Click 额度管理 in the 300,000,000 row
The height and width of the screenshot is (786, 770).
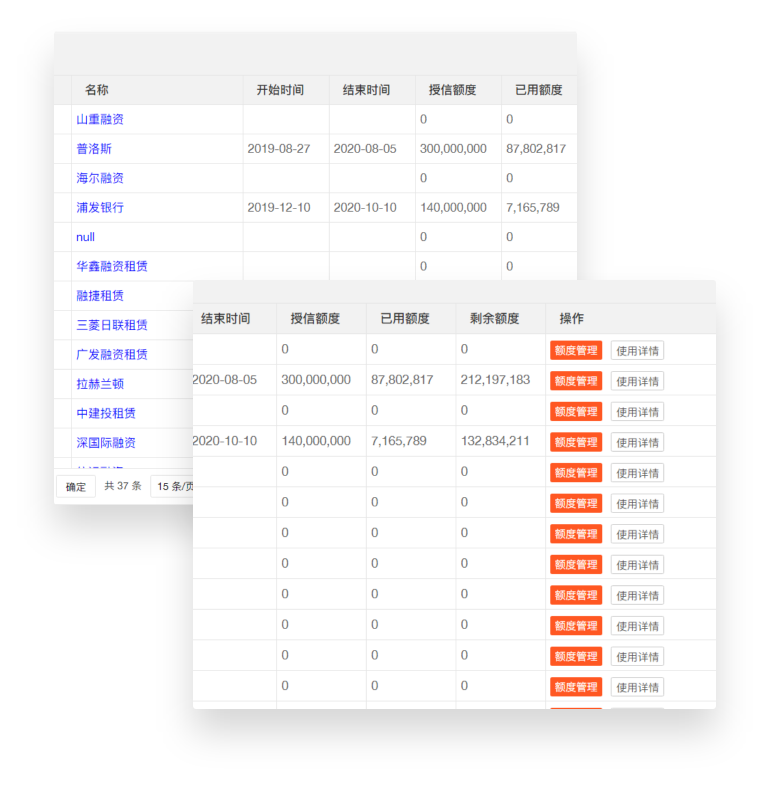(x=576, y=381)
